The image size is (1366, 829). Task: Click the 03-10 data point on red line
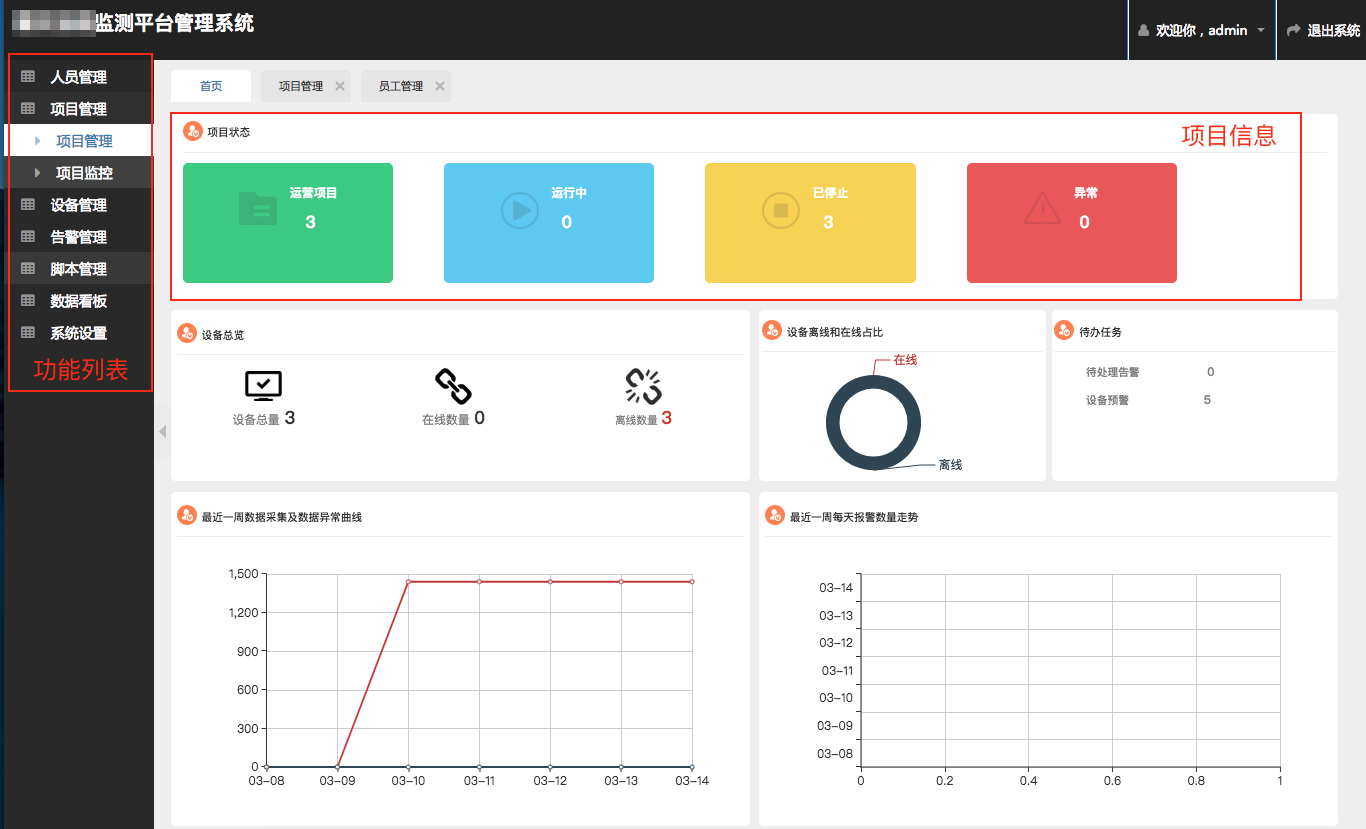(x=408, y=581)
